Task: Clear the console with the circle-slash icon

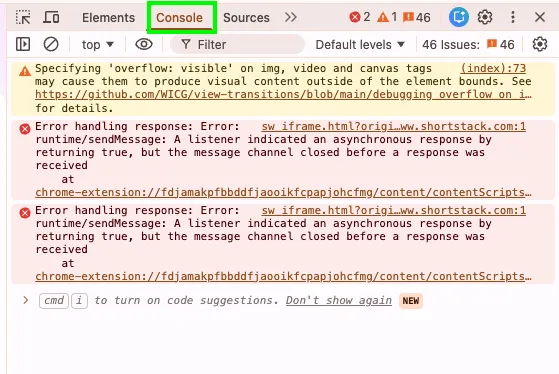Action: [x=51, y=45]
